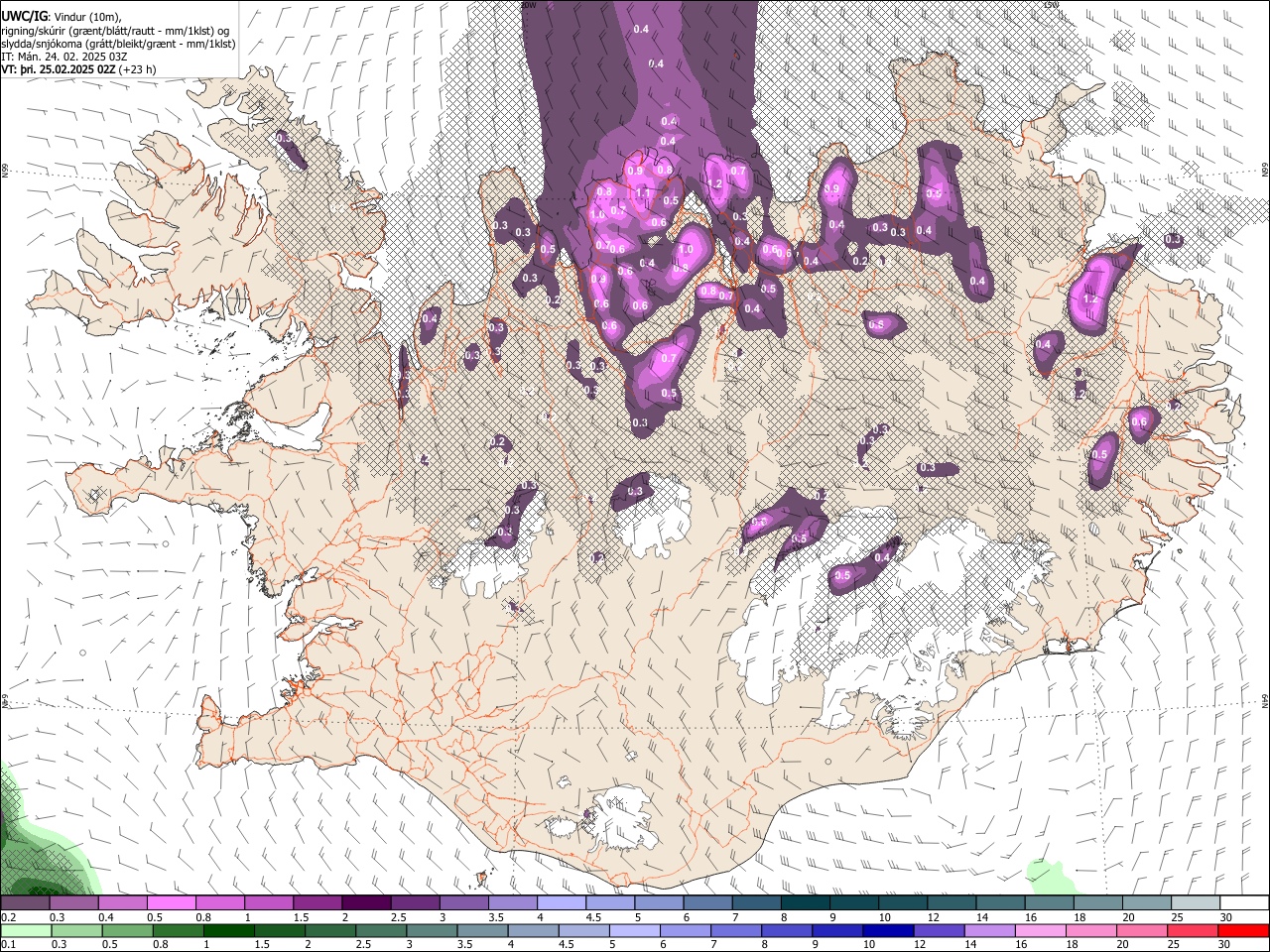Viewport: 1270px width, 952px height.
Task: Click the '0.3' label over the Westfjords peninsula
Action: 284,137
